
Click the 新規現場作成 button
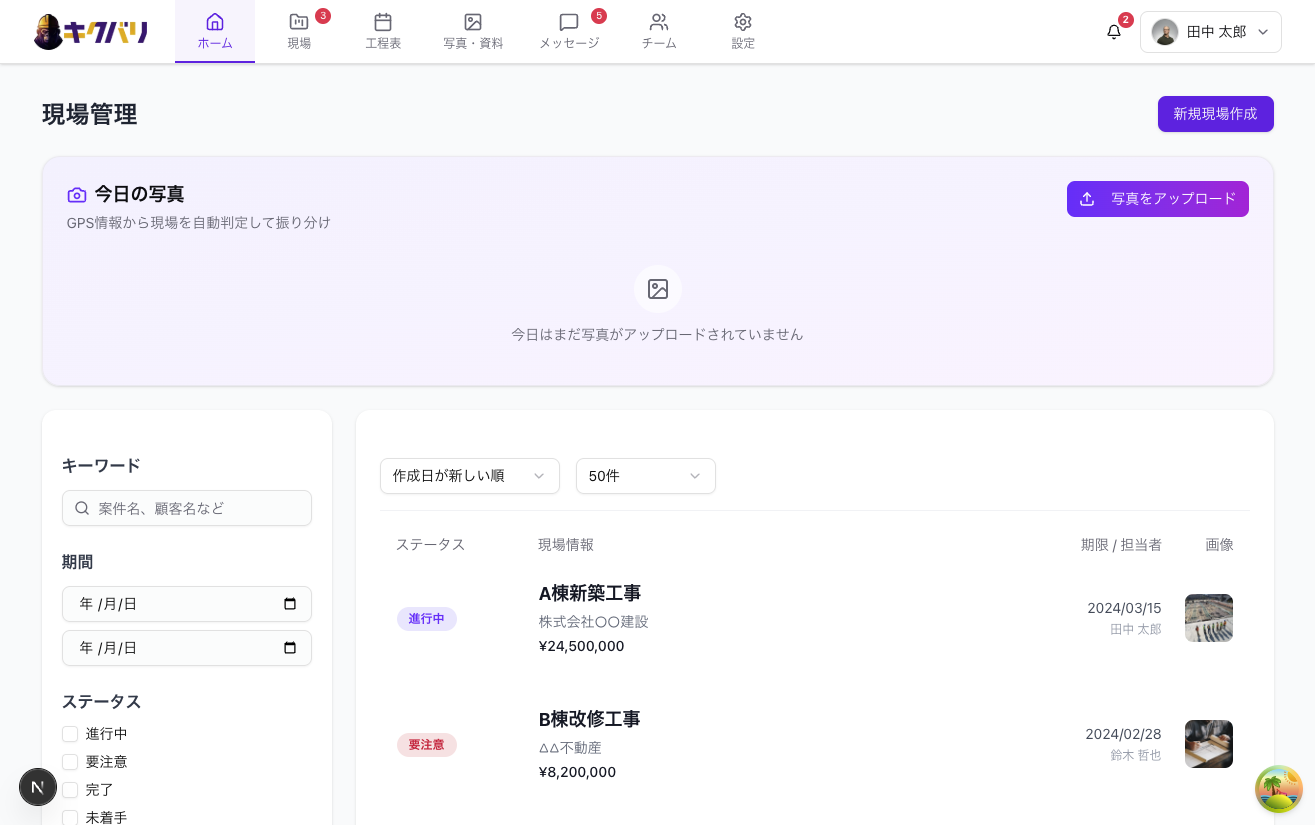pos(1215,114)
